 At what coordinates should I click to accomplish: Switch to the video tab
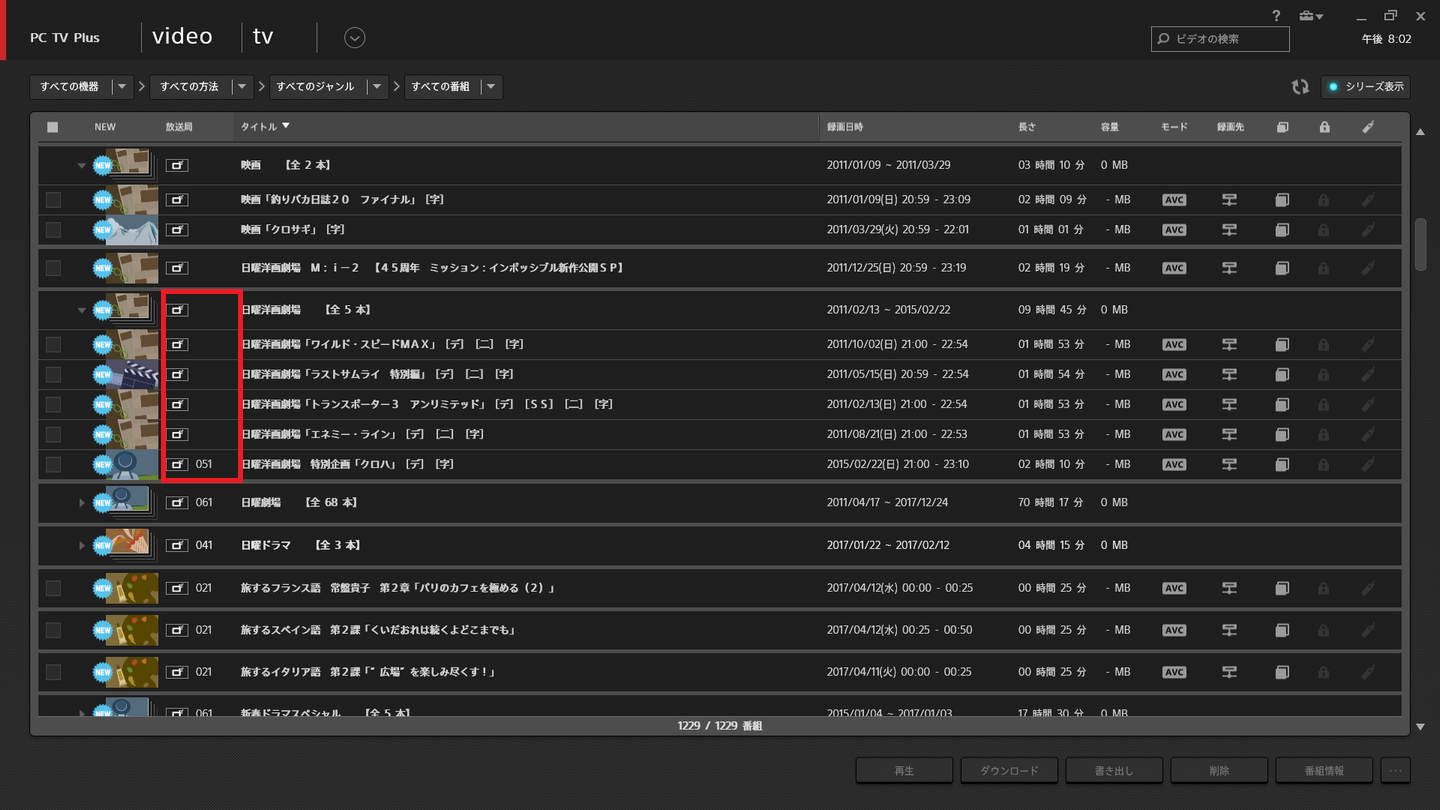[x=182, y=37]
